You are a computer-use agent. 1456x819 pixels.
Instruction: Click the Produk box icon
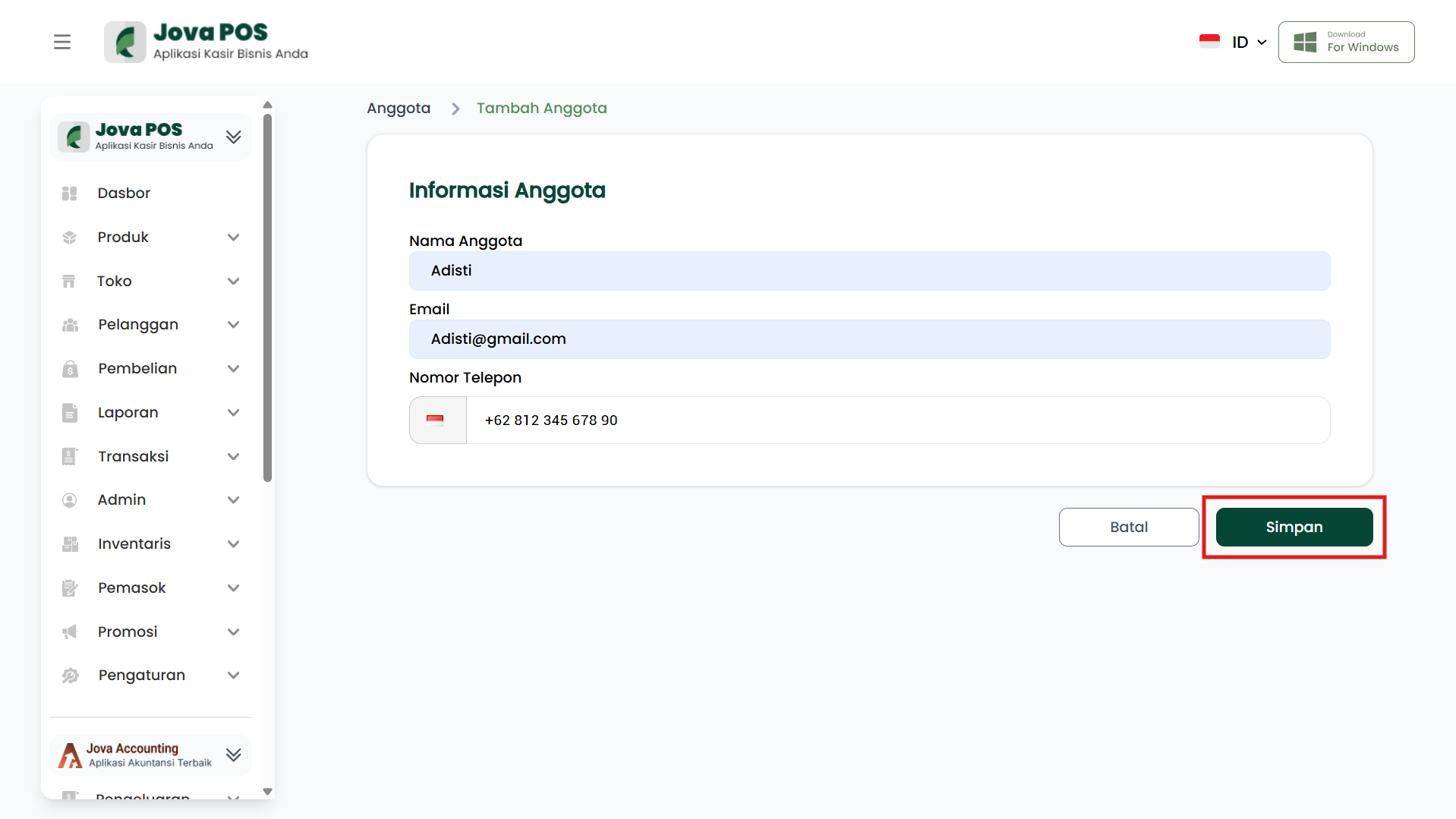tap(70, 238)
